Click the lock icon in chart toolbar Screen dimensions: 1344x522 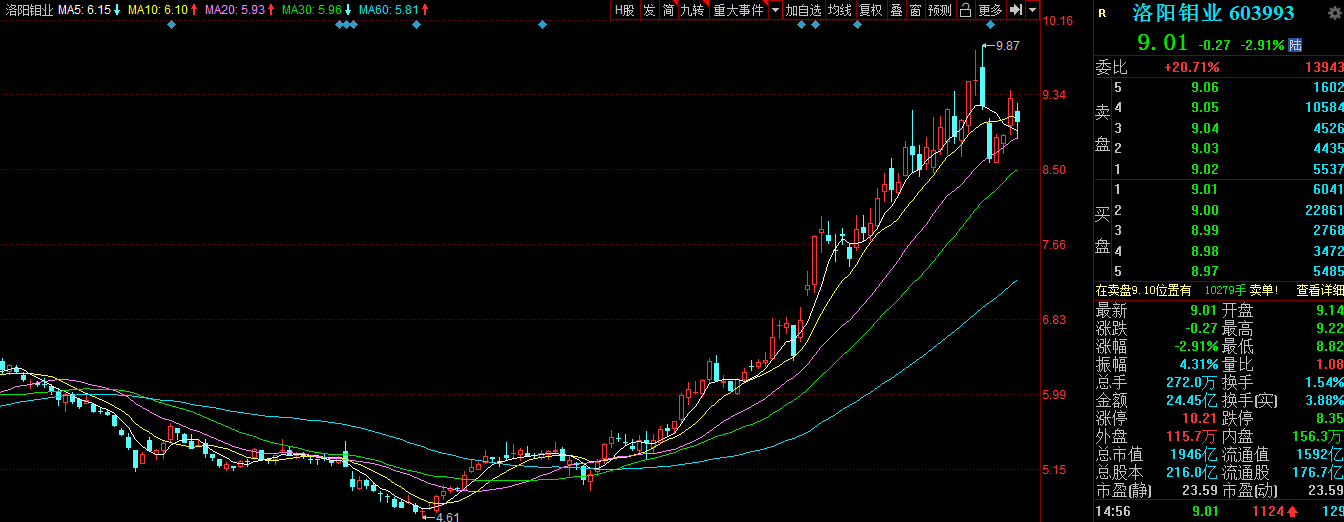pyautogui.click(x=965, y=10)
